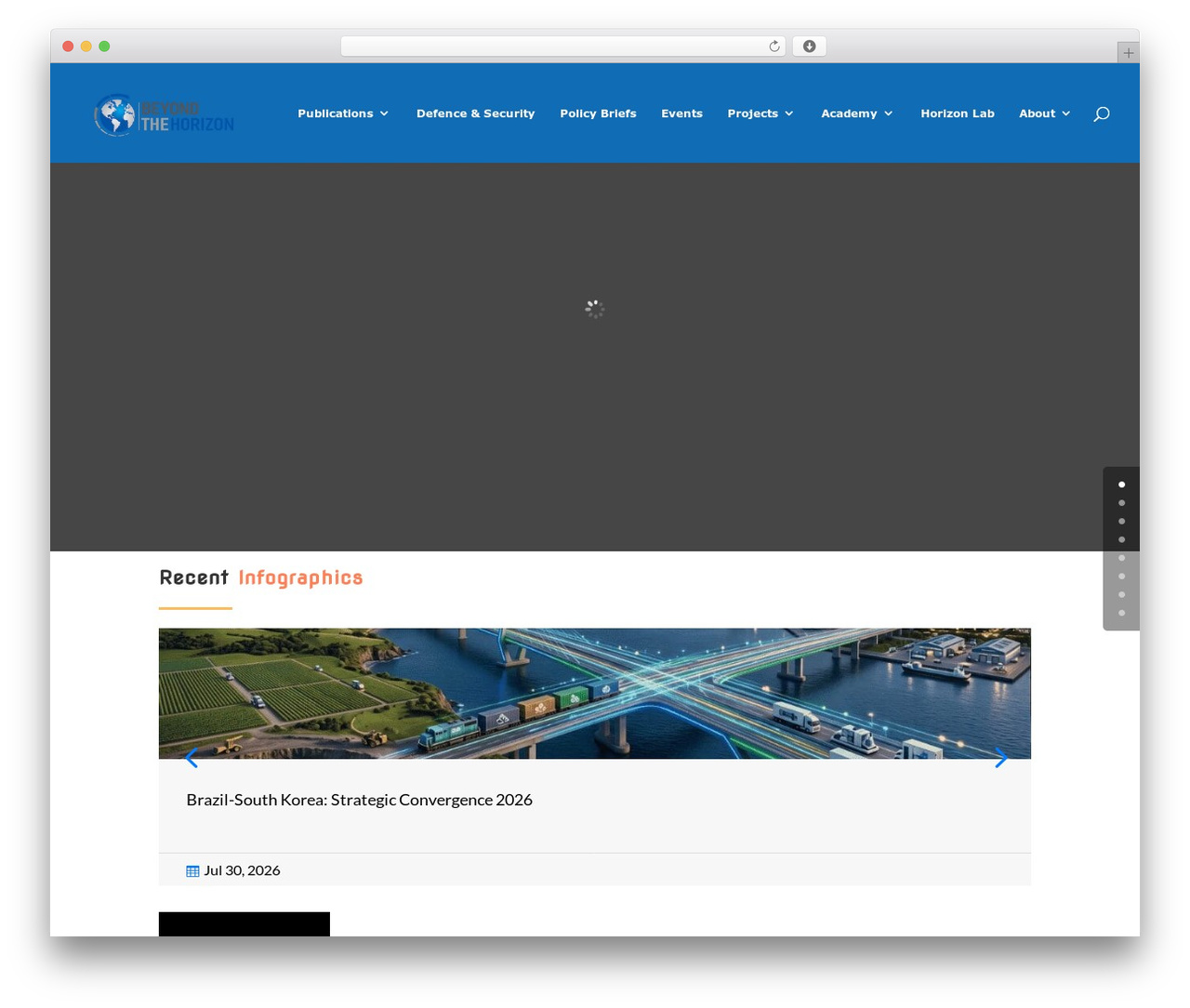This screenshot has width=1190, height=1008.
Task: Select the sixth section navigation dot
Action: pyautogui.click(x=1121, y=577)
